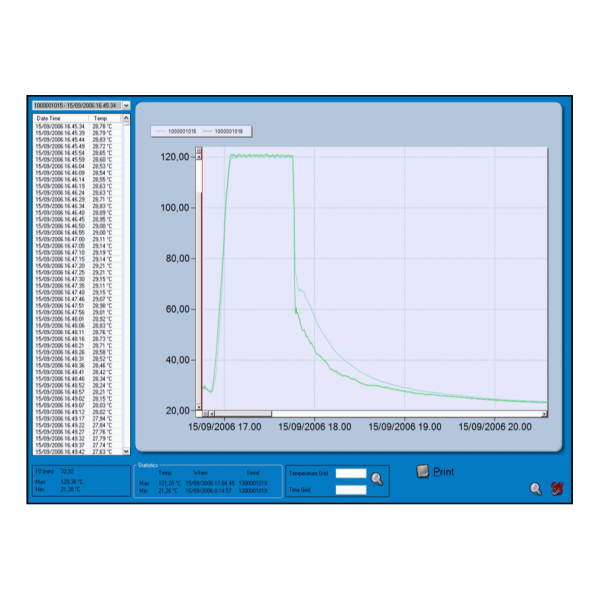Click the chart's vertical scroll up arrow

pos(198,156)
